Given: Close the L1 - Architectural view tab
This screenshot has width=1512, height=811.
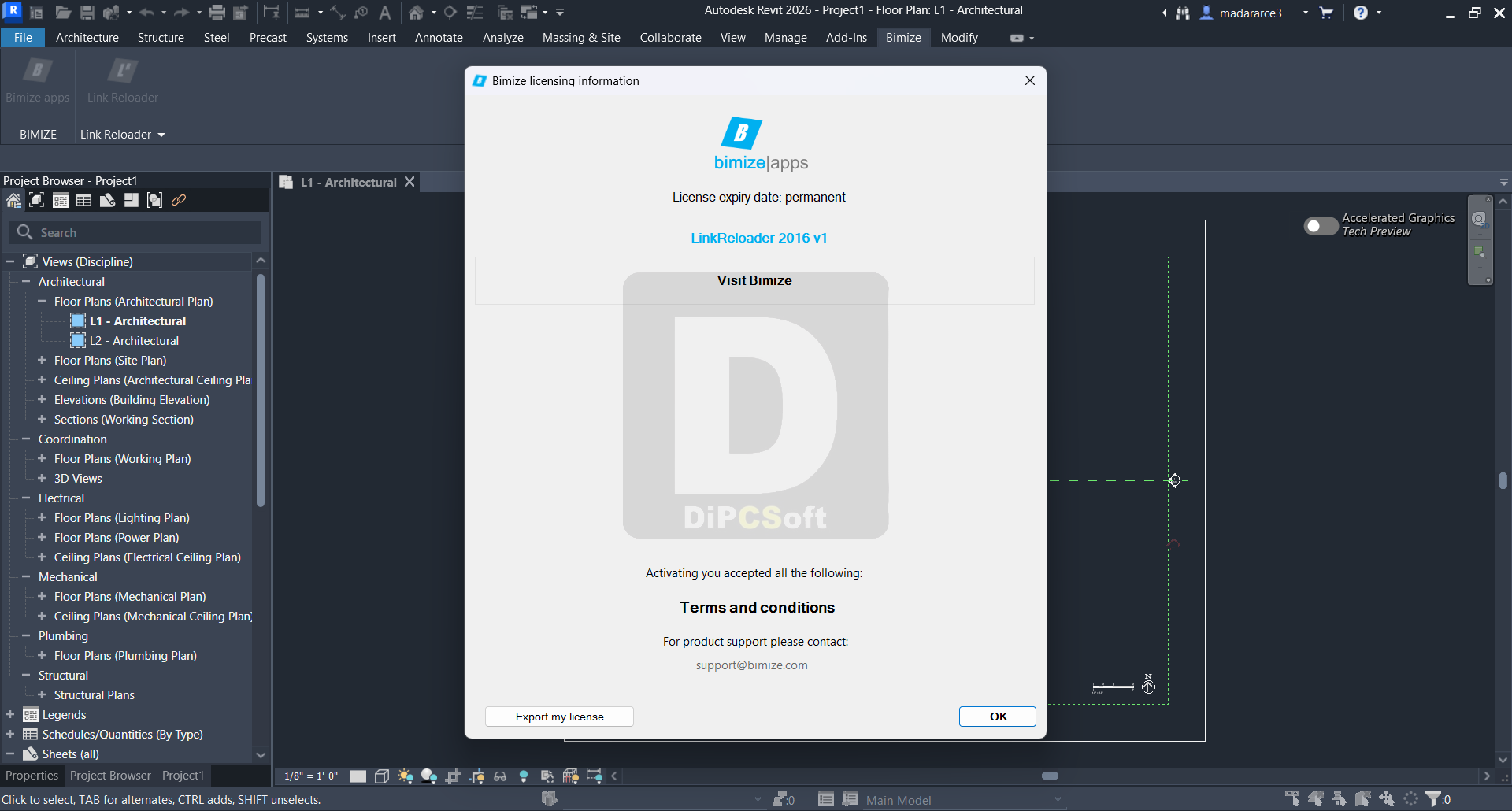Looking at the screenshot, I should point(409,182).
